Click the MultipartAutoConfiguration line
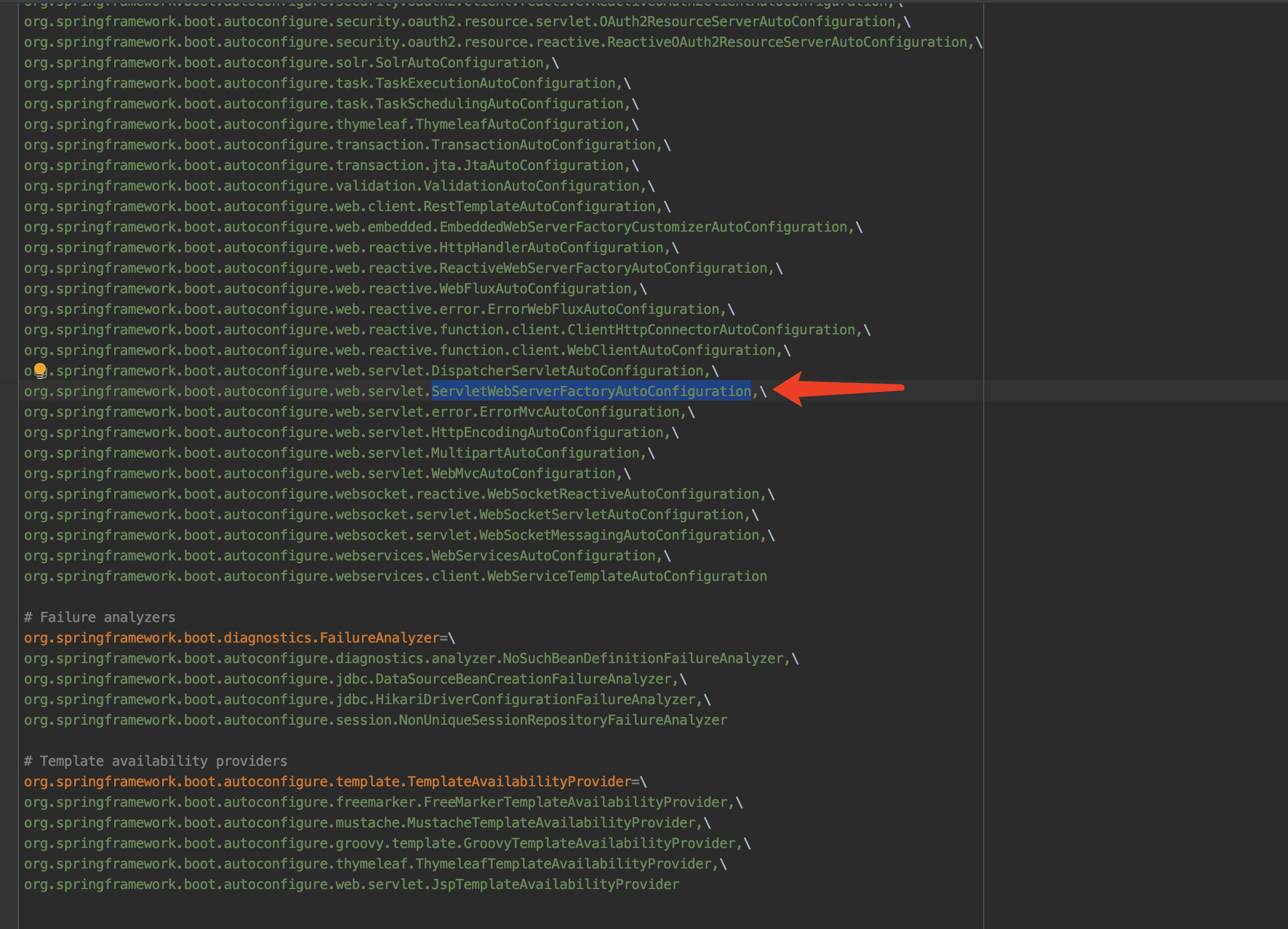Screen dimensions: 1288x929 tap(535, 453)
